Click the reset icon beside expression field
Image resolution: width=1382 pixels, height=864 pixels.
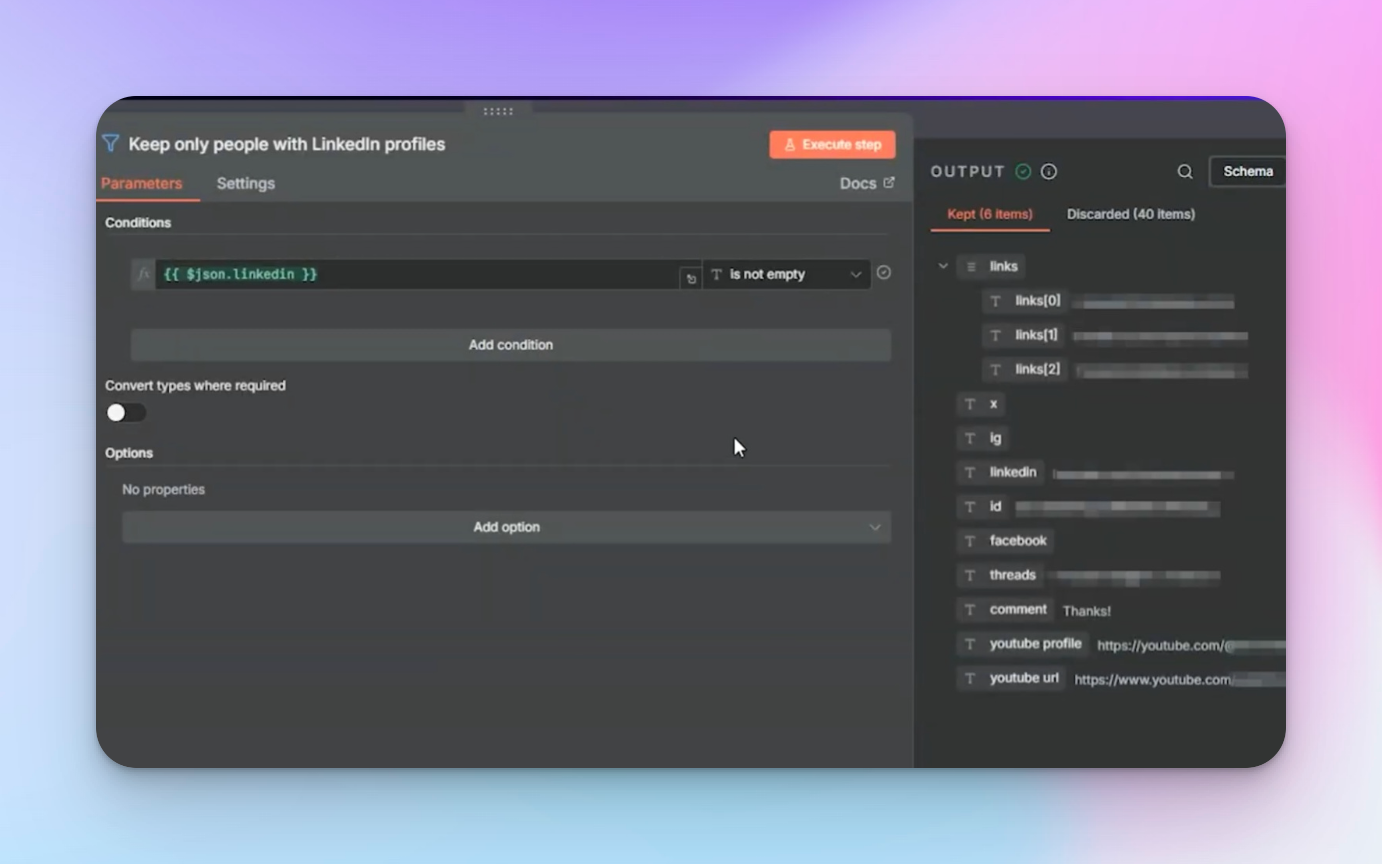click(x=690, y=278)
